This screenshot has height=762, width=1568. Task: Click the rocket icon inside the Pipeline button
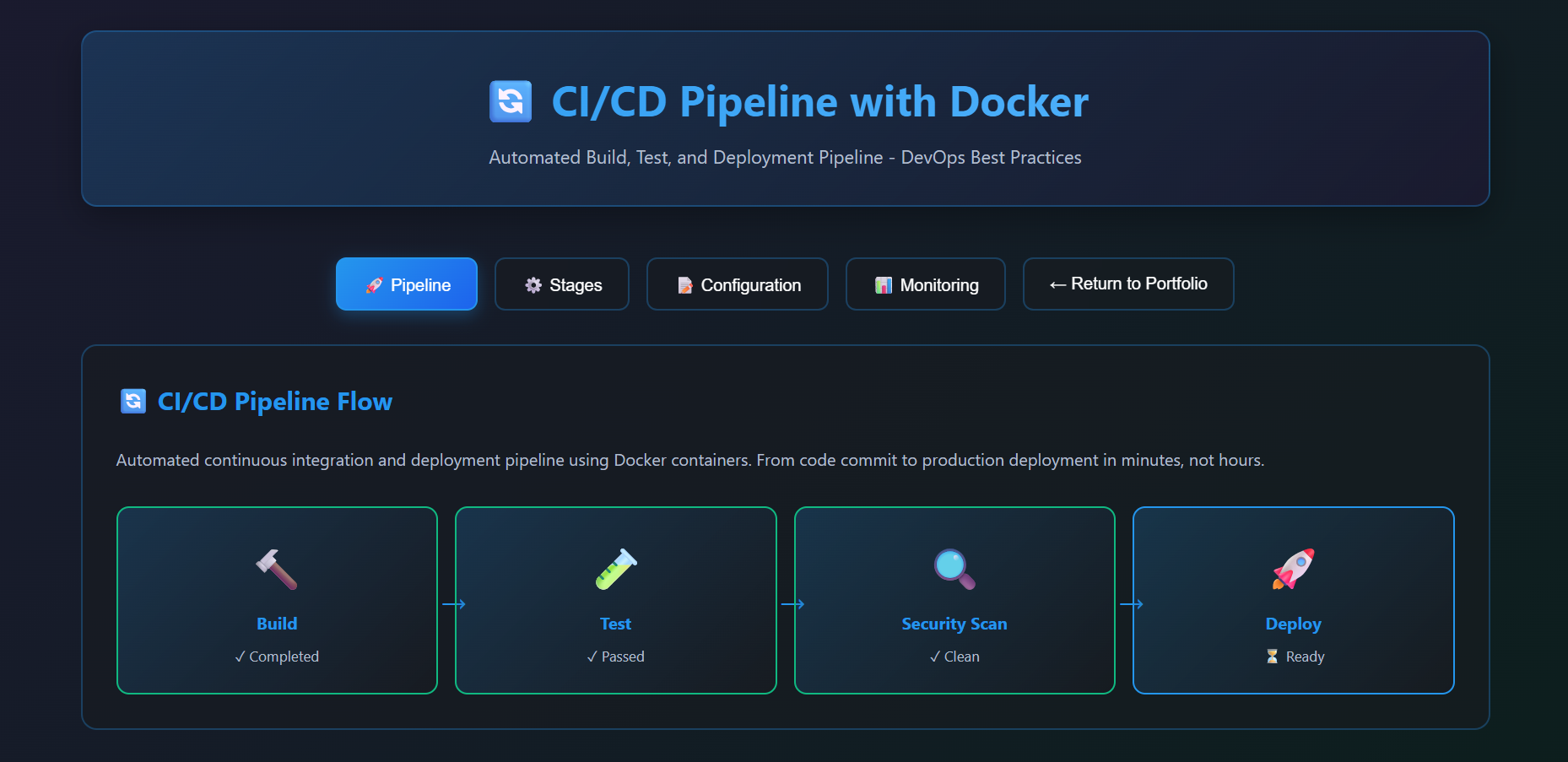pos(373,284)
